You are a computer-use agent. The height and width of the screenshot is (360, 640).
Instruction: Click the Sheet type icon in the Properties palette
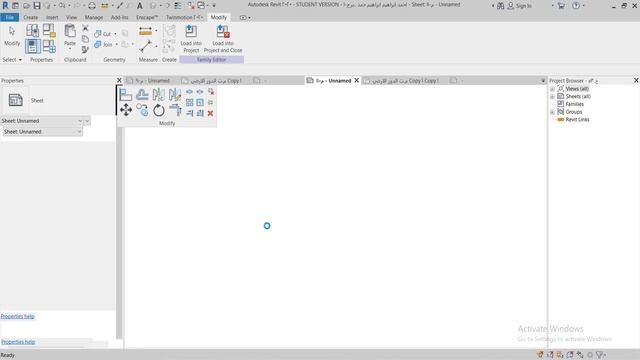tap(16, 100)
